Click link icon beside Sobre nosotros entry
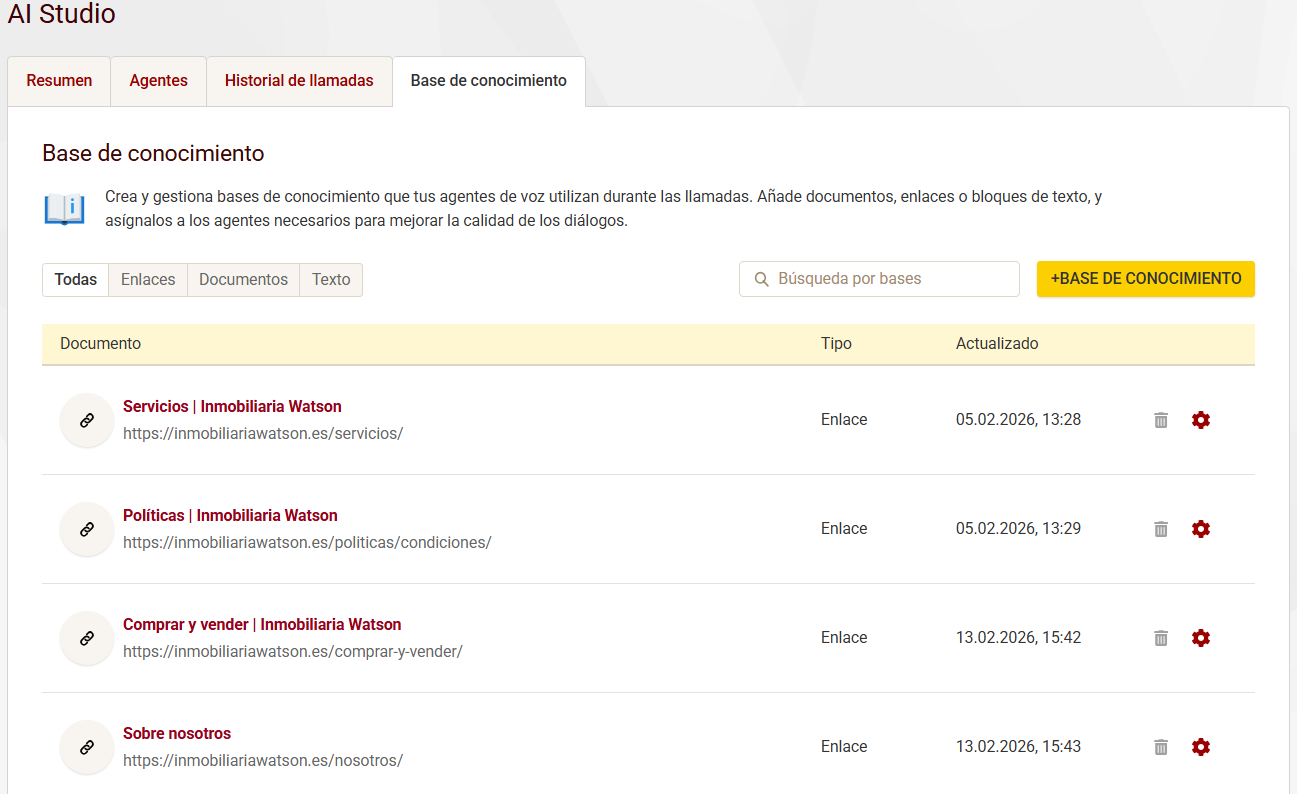 tap(87, 747)
